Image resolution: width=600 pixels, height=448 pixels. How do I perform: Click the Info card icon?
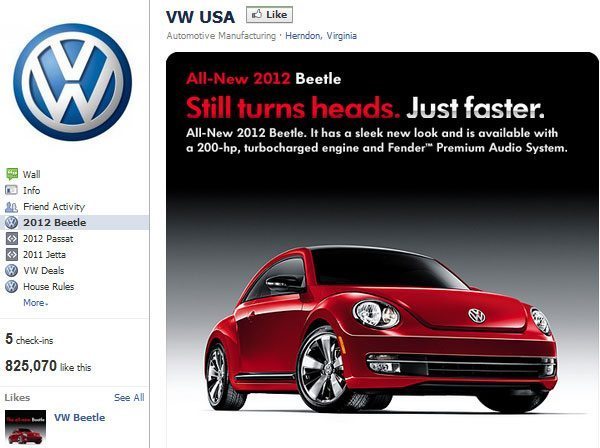(11, 190)
